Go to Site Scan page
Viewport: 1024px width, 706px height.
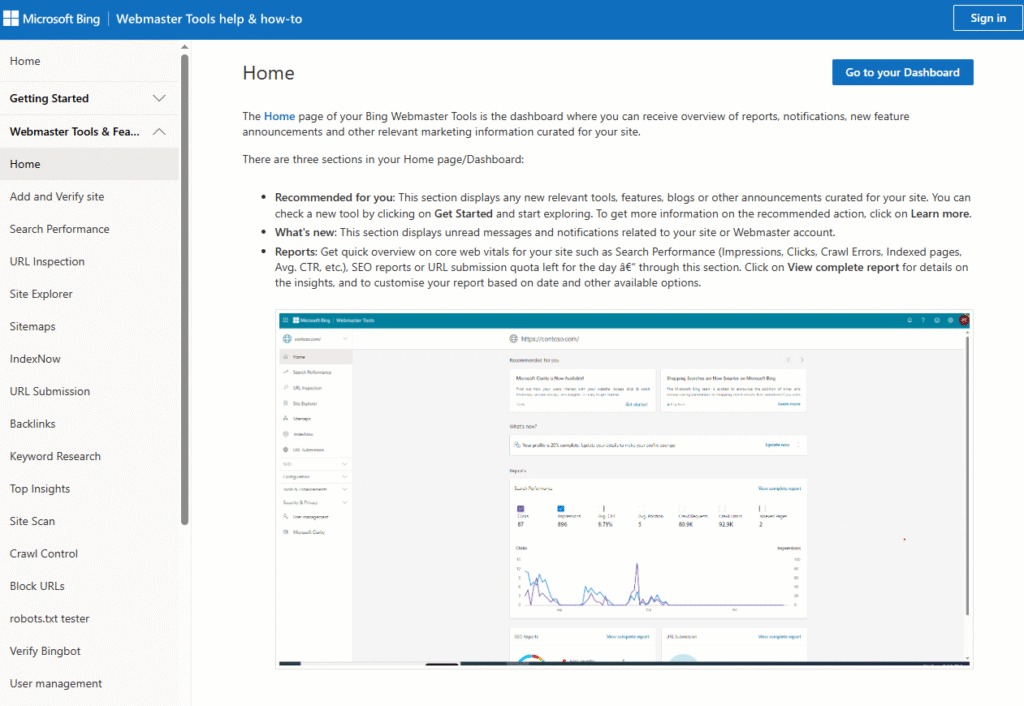click(x=32, y=521)
